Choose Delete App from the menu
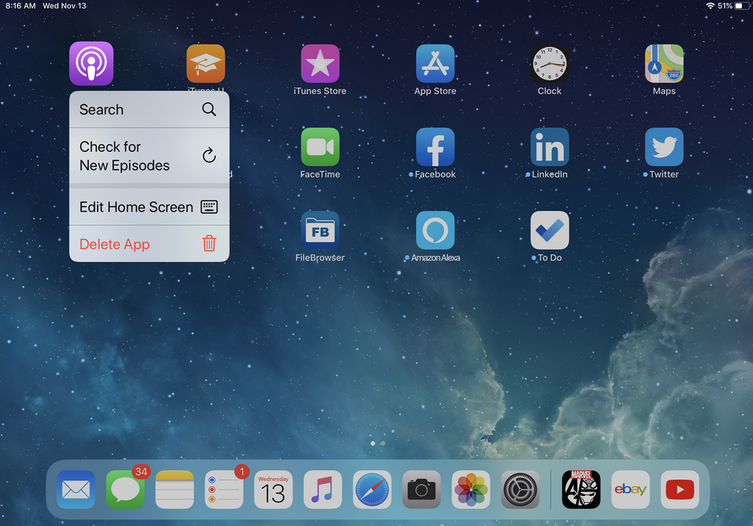This screenshot has width=753, height=526. tap(149, 244)
